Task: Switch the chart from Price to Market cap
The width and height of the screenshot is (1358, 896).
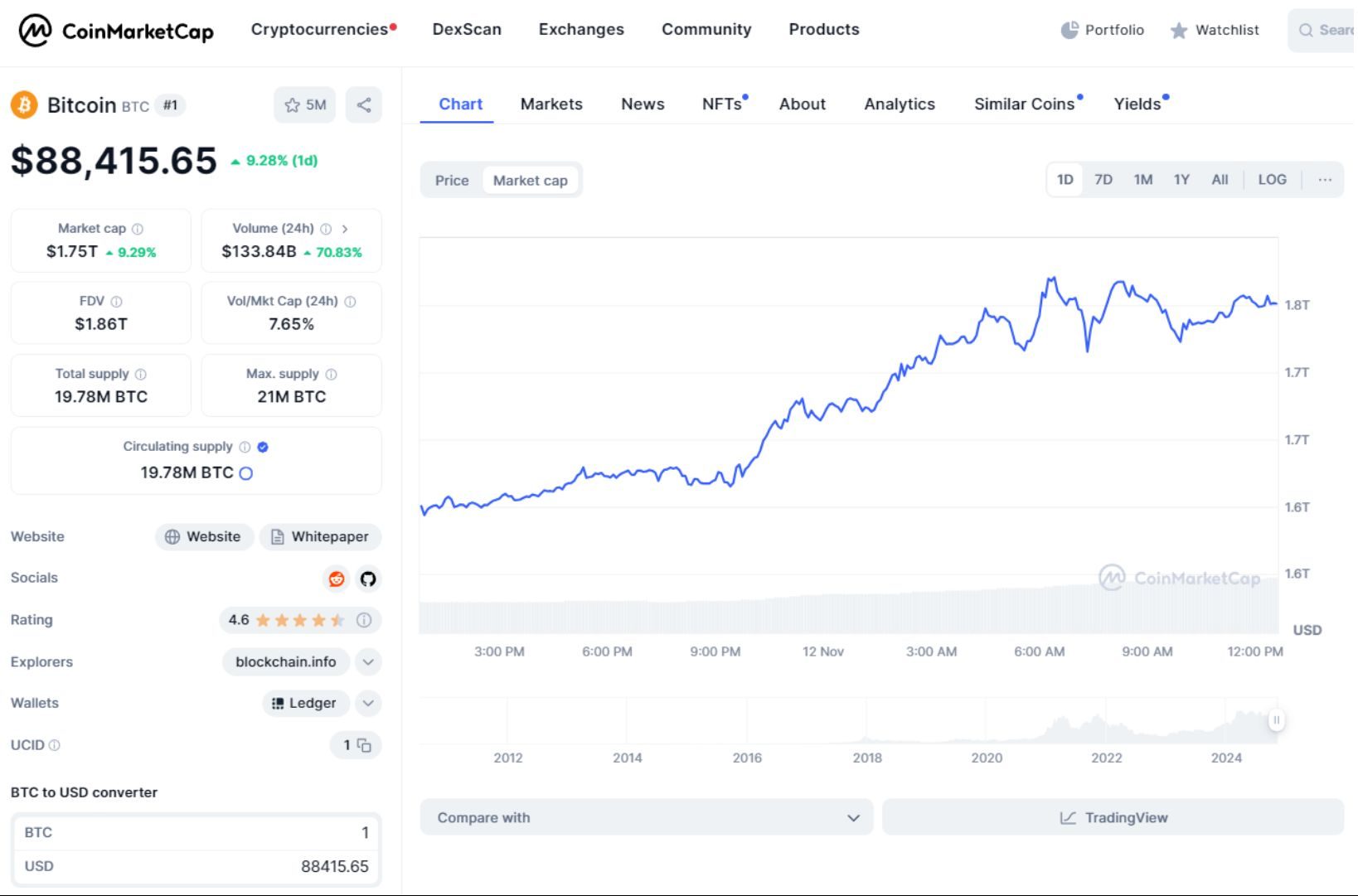Action: [531, 180]
